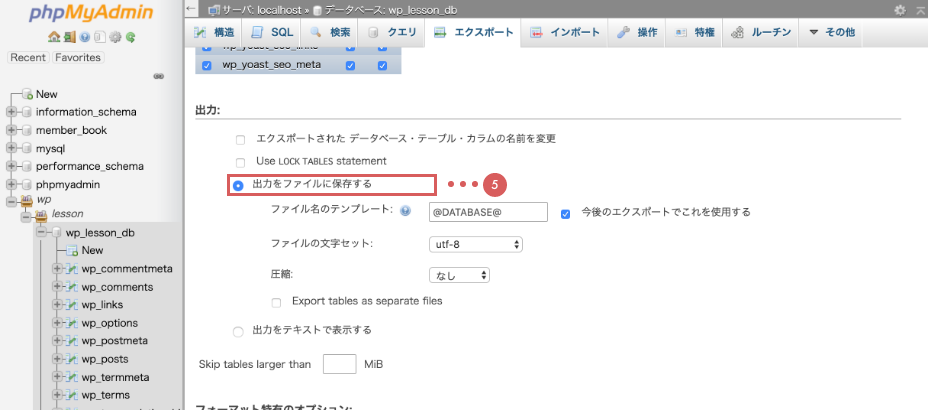928x410 pixels.
Task: Click the home icon under phpMyAdmin logo
Action: click(53, 38)
